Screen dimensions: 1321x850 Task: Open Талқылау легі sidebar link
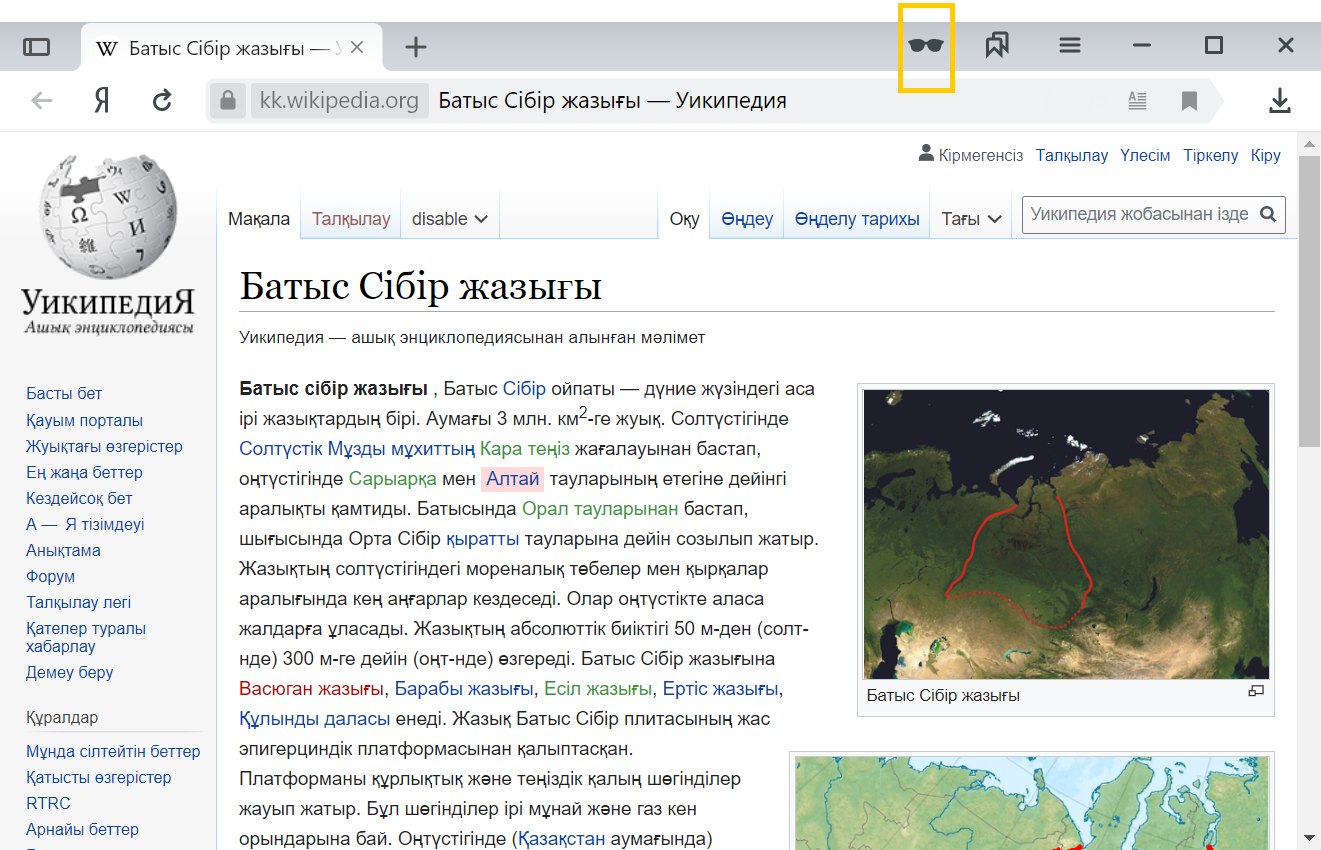pos(78,602)
